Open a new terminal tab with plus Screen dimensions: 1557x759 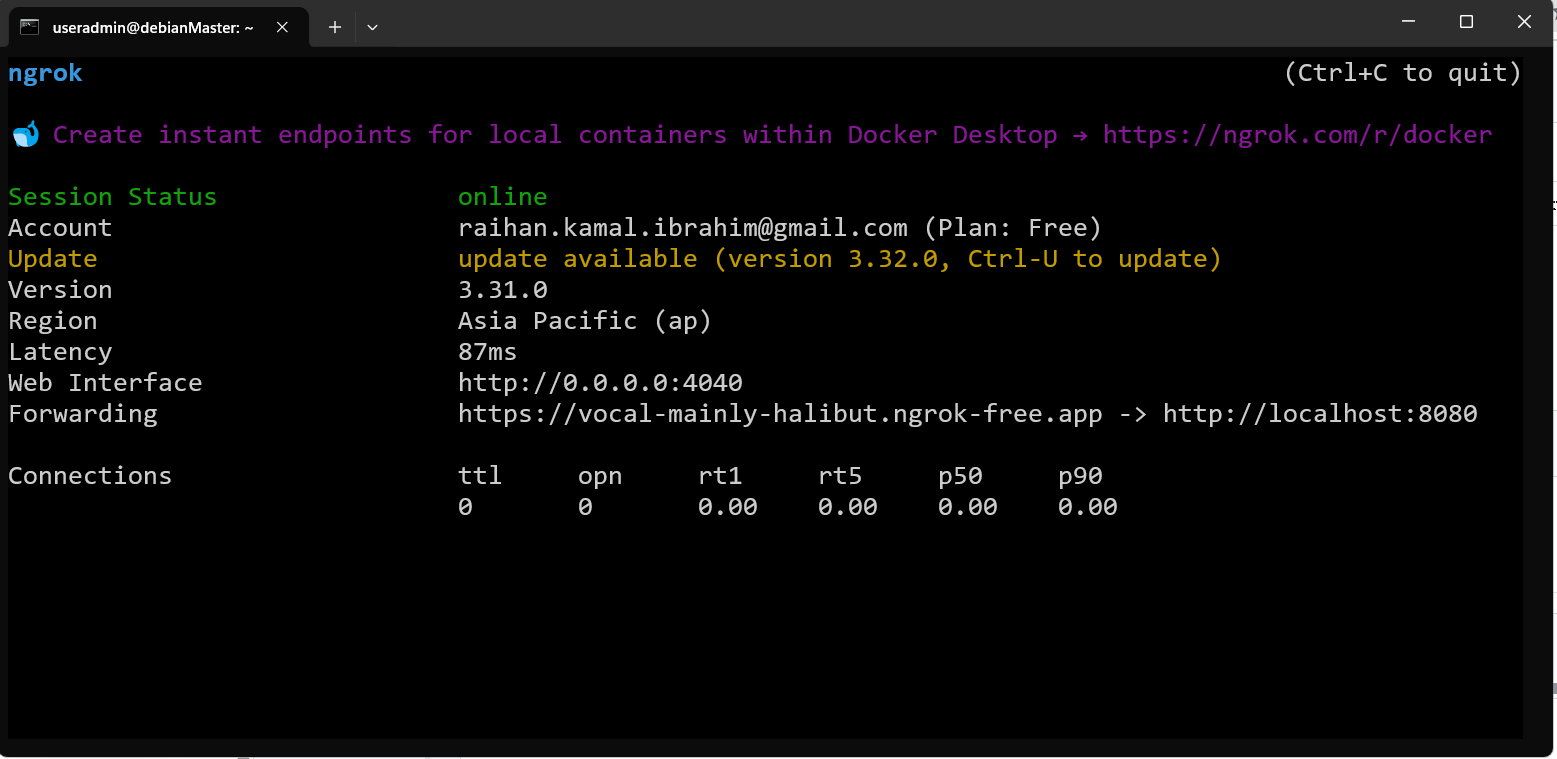click(x=335, y=27)
